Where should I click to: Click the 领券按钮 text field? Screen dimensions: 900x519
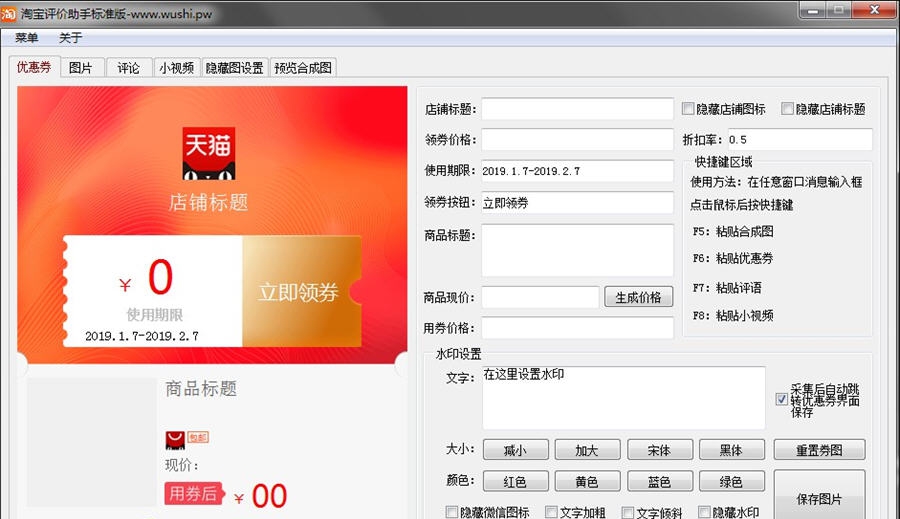(577, 203)
